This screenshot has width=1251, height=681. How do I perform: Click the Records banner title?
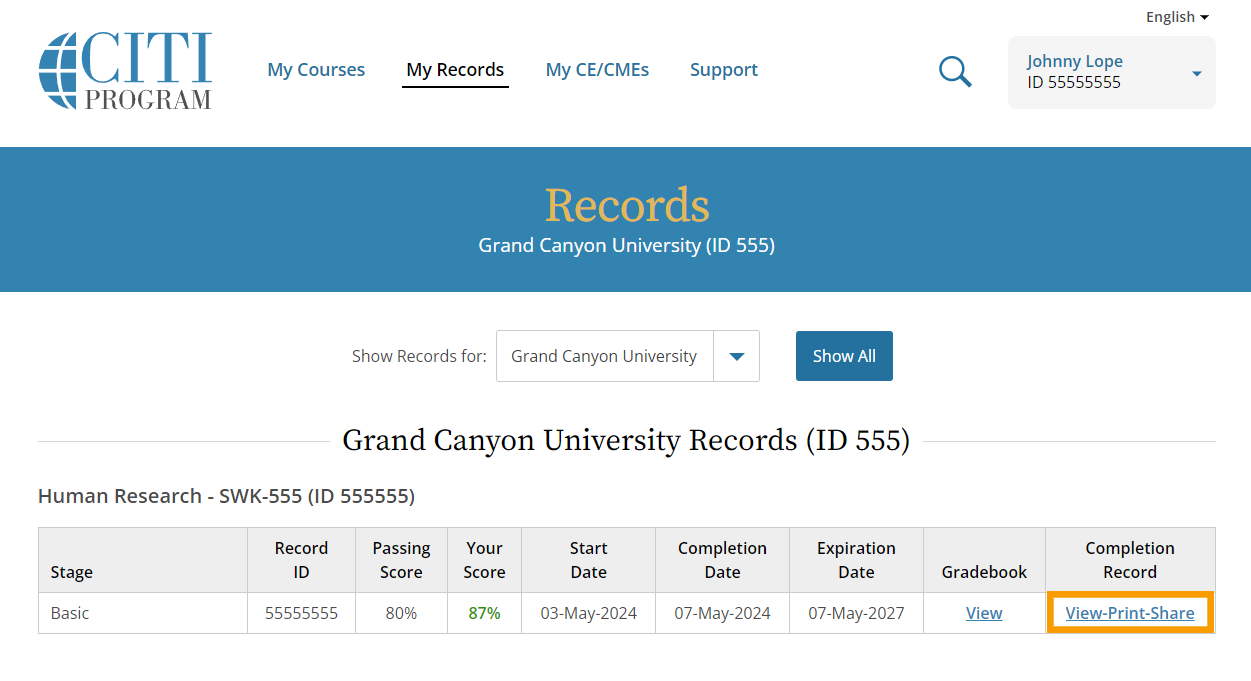click(627, 205)
